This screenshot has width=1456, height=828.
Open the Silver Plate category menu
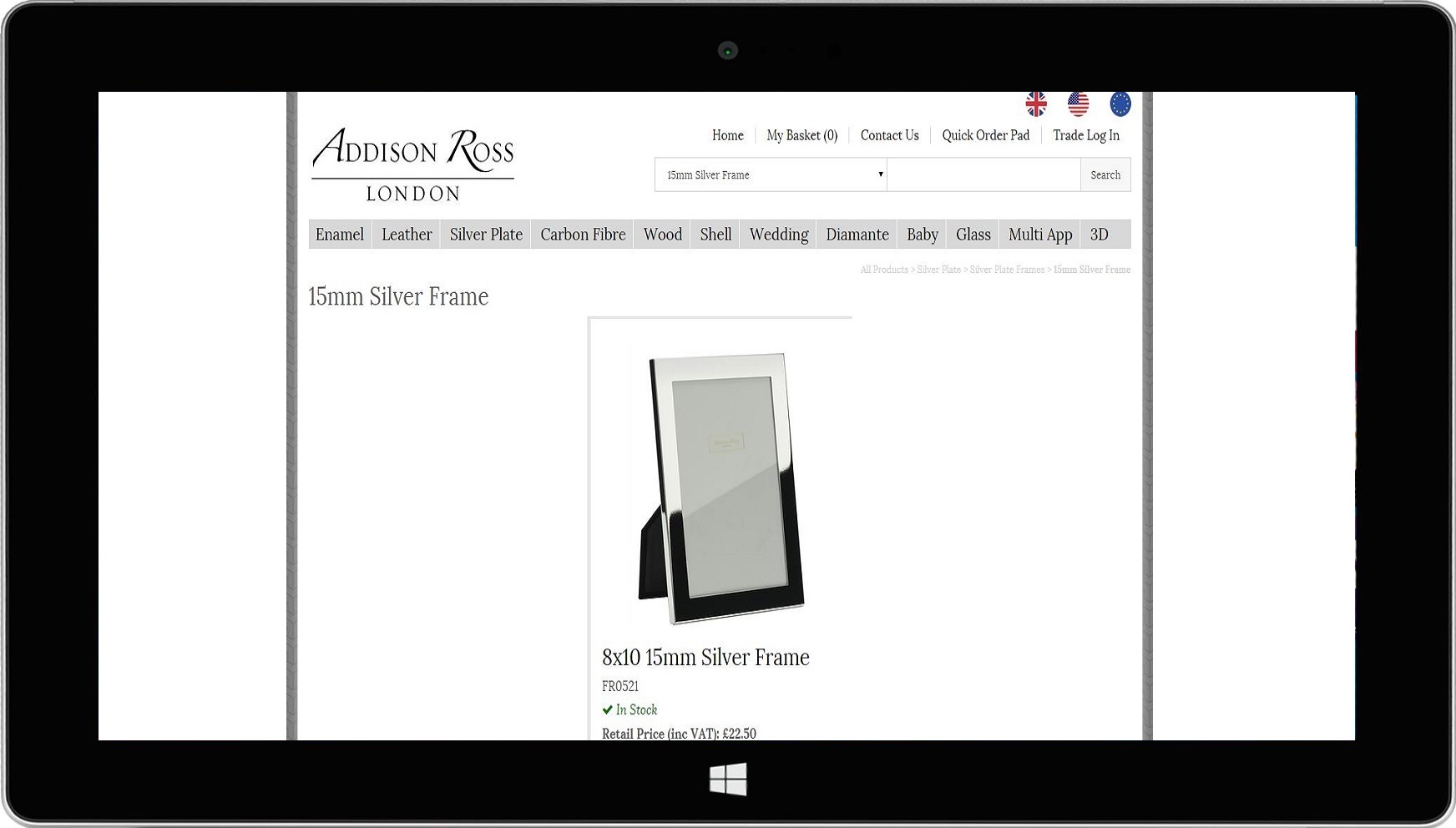(486, 235)
